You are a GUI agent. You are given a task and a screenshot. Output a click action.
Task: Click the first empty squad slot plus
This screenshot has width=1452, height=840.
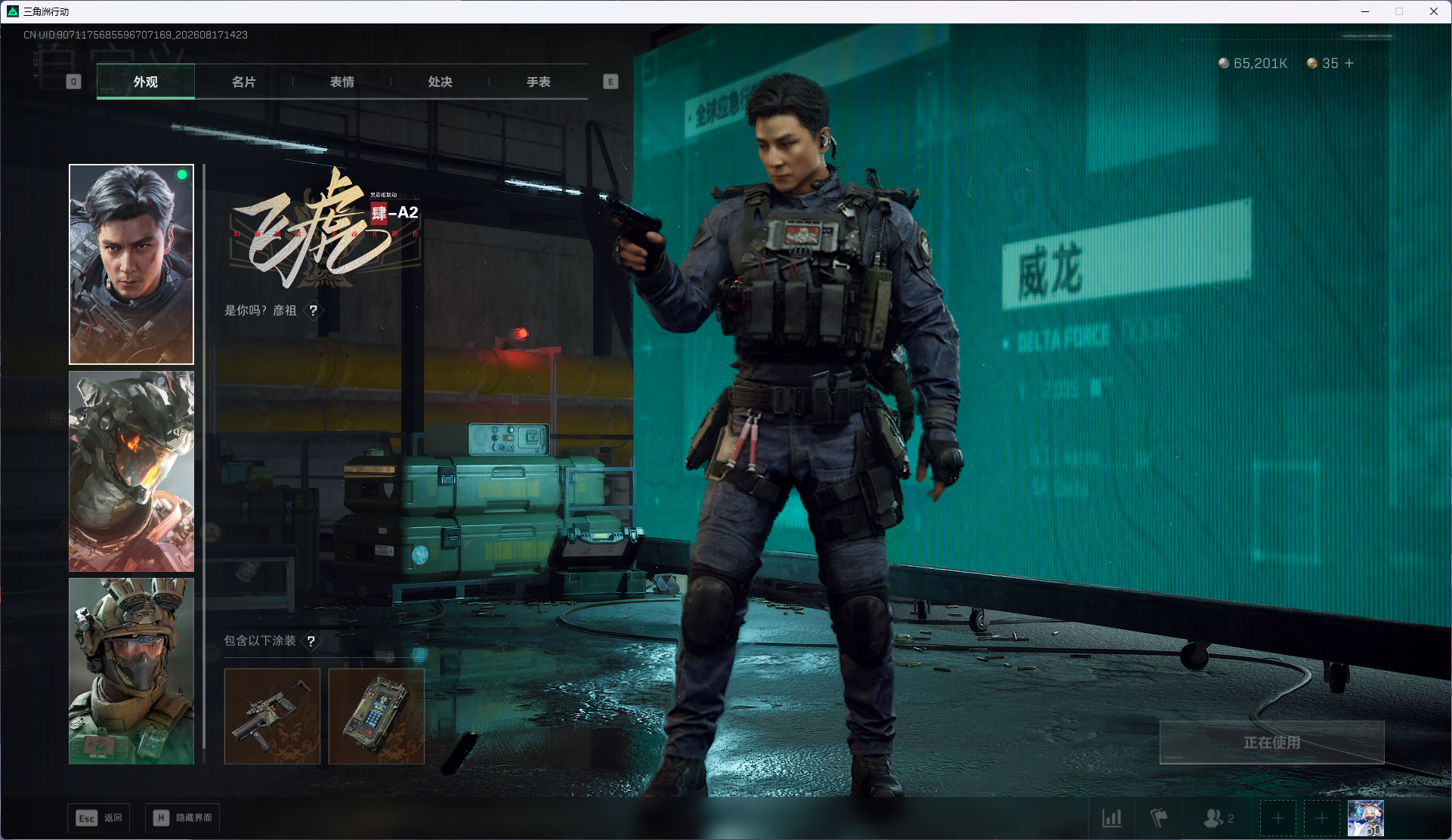click(x=1277, y=818)
